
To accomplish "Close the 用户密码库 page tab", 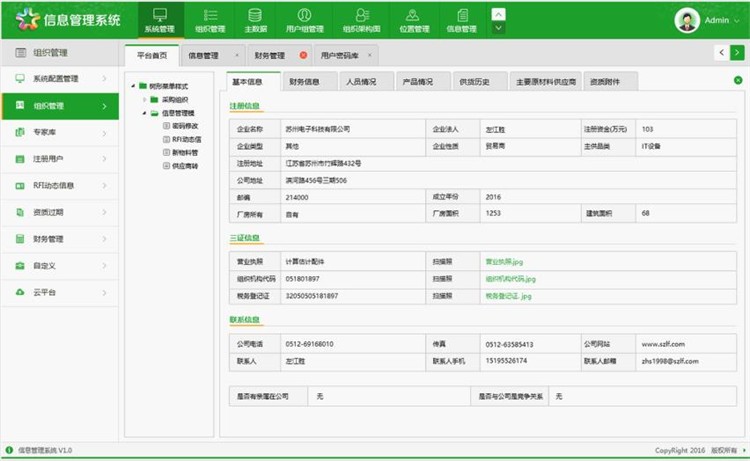I will point(370,55).
